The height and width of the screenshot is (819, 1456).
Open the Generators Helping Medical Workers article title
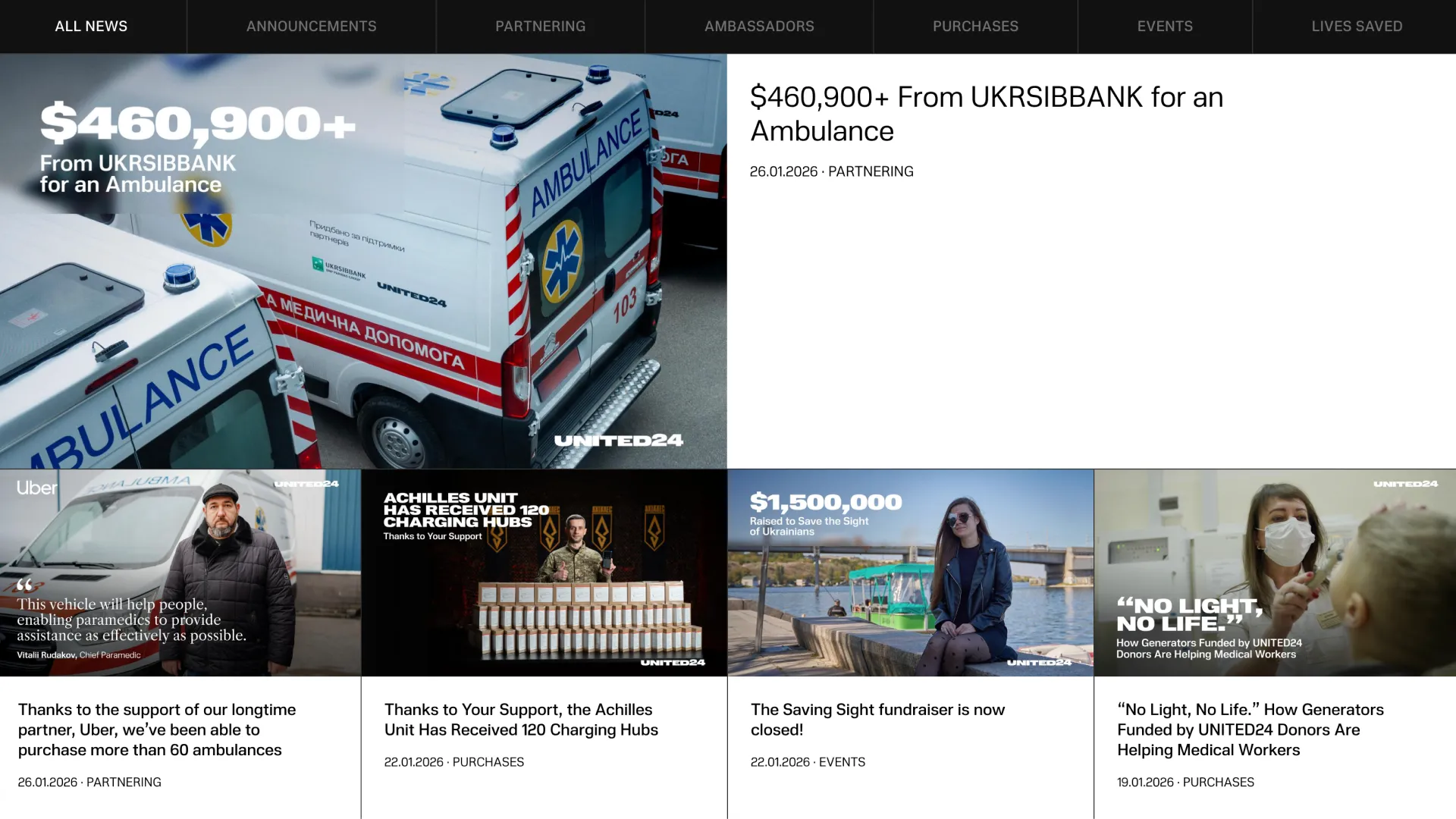coord(1250,730)
